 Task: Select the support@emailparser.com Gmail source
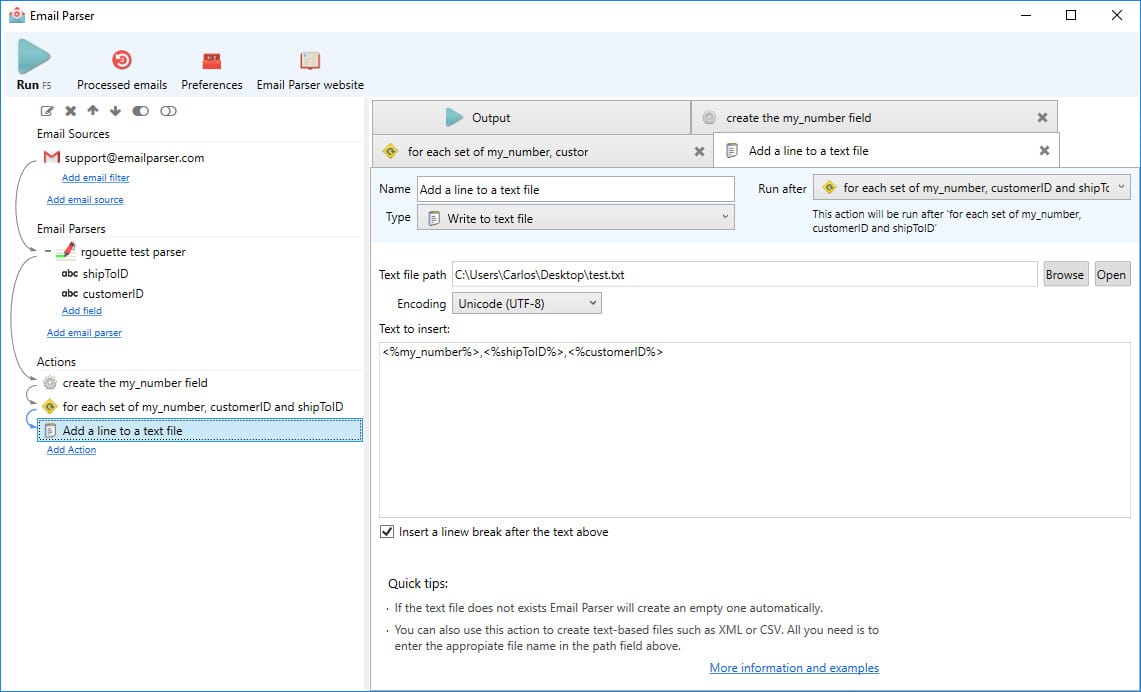pyautogui.click(x=134, y=158)
